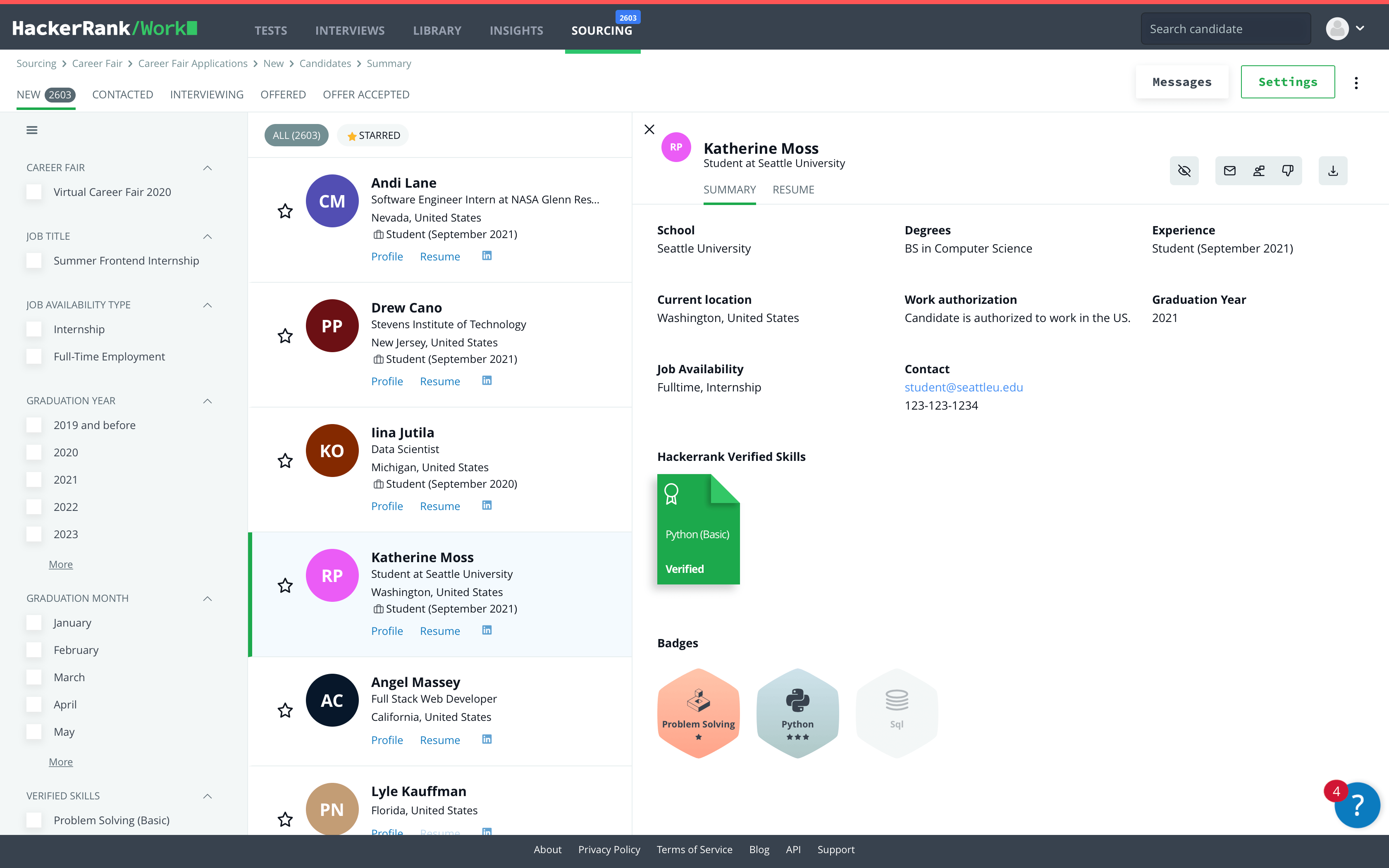Open the three-dot more options menu
Screen dimensions: 1389x868
pyautogui.click(x=1356, y=83)
